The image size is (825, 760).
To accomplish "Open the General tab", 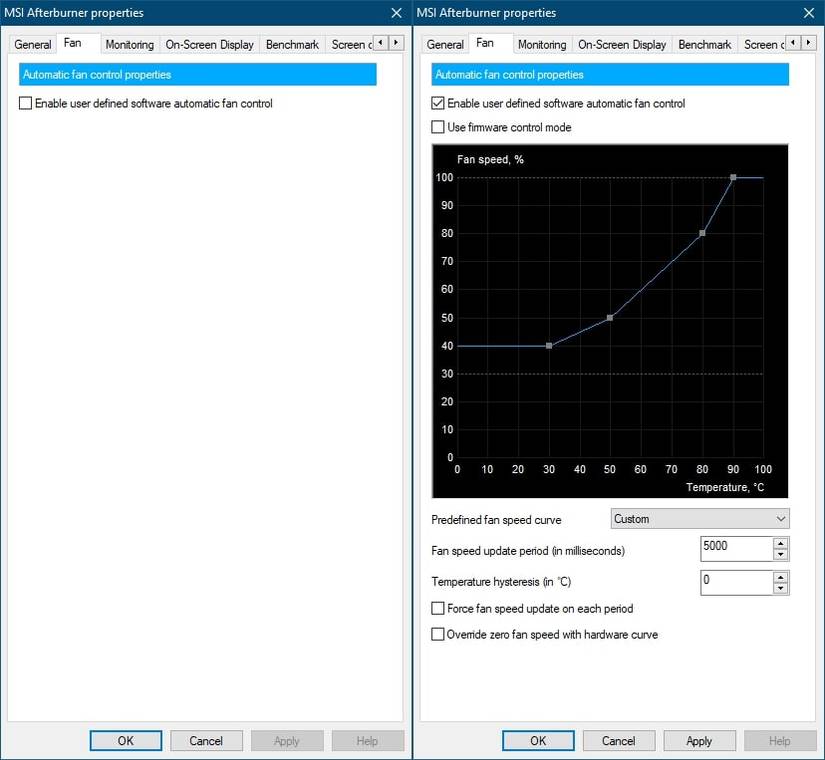I will [x=445, y=44].
